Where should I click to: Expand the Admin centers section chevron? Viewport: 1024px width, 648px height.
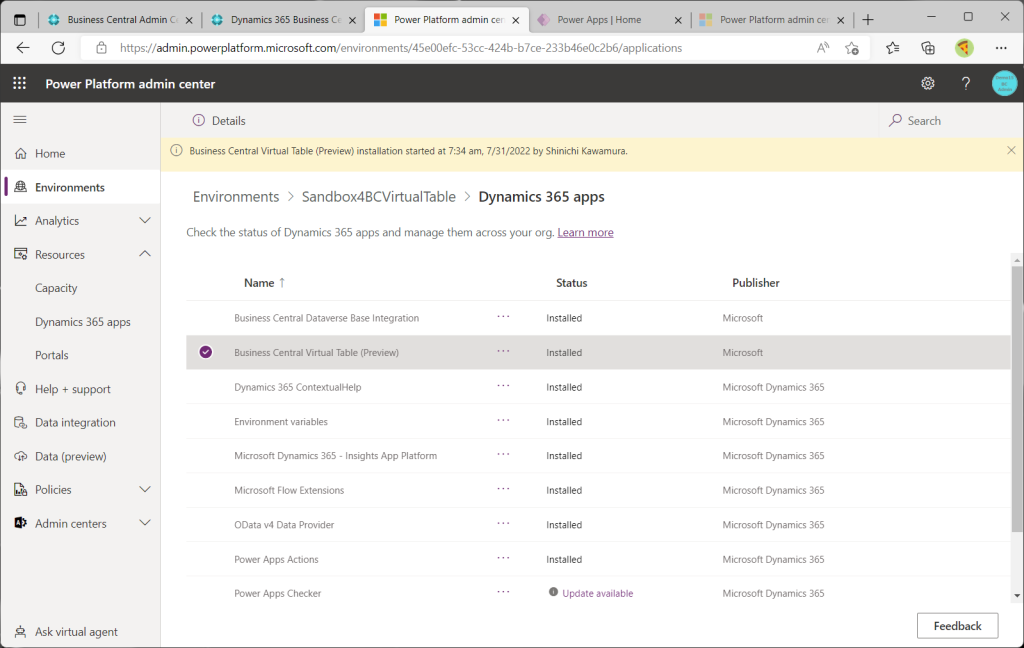pyautogui.click(x=145, y=523)
